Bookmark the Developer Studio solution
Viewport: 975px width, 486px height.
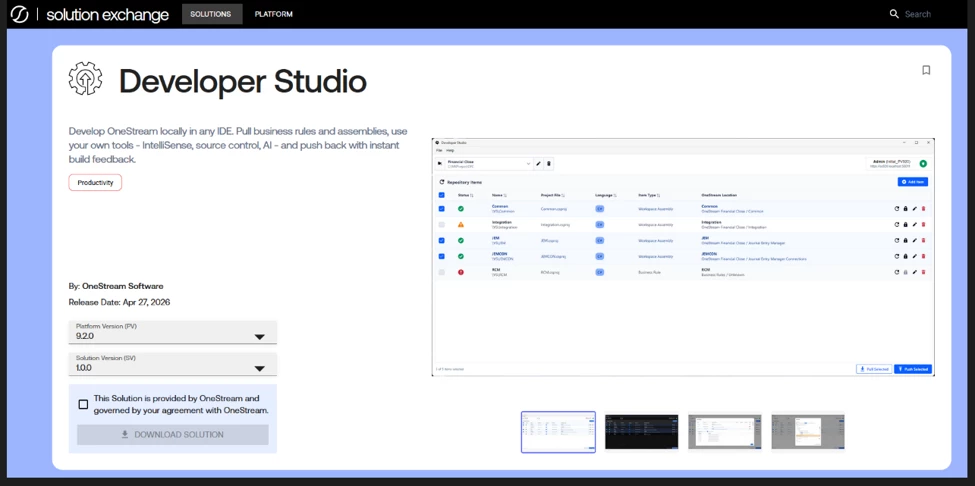926,70
